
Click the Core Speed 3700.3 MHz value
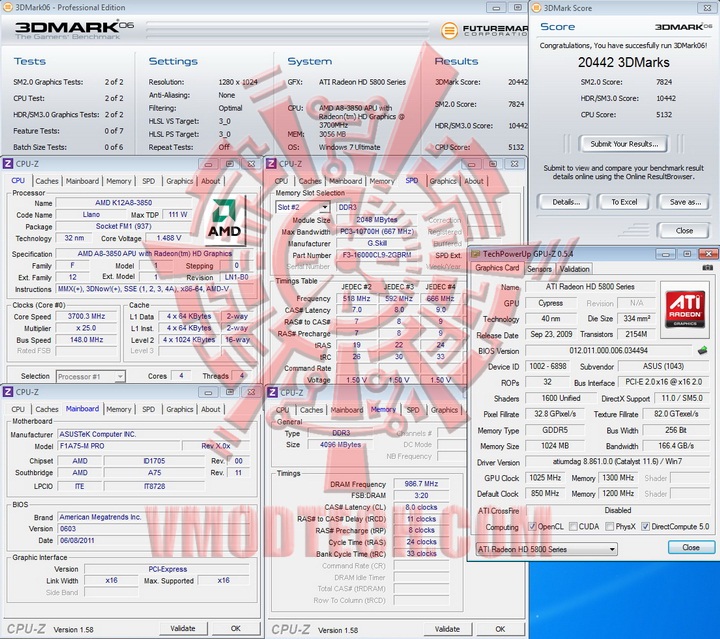click(x=86, y=316)
